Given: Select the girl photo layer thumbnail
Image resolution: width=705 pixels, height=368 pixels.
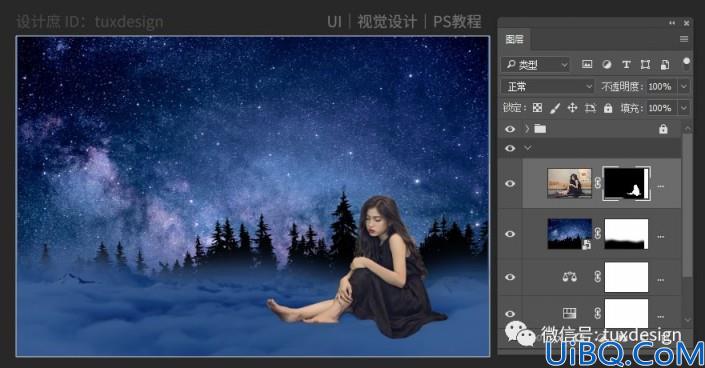Looking at the screenshot, I should click(x=569, y=183).
